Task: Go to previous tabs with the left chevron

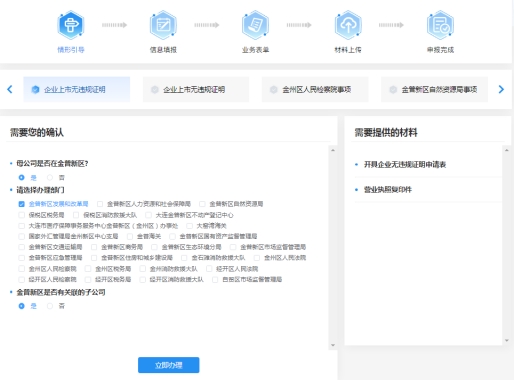Action: pyautogui.click(x=10, y=89)
